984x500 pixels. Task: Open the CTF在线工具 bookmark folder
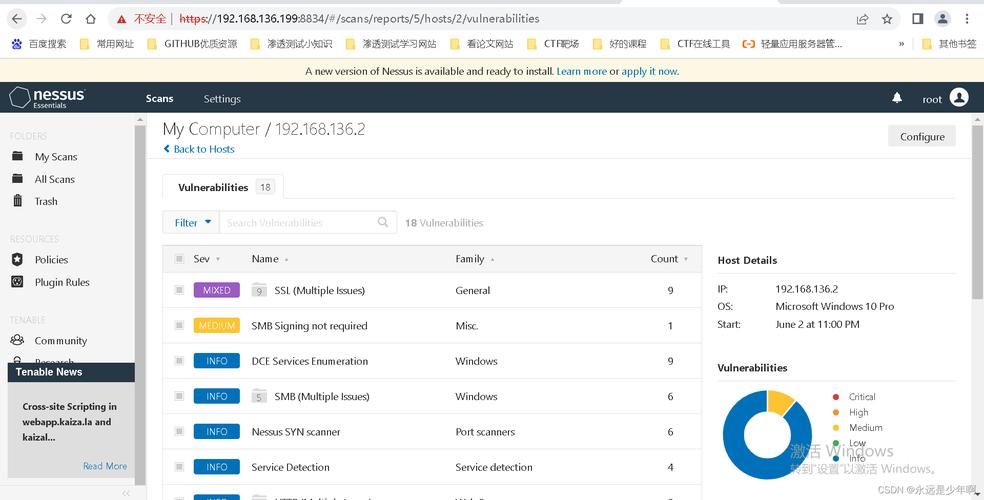click(x=695, y=44)
